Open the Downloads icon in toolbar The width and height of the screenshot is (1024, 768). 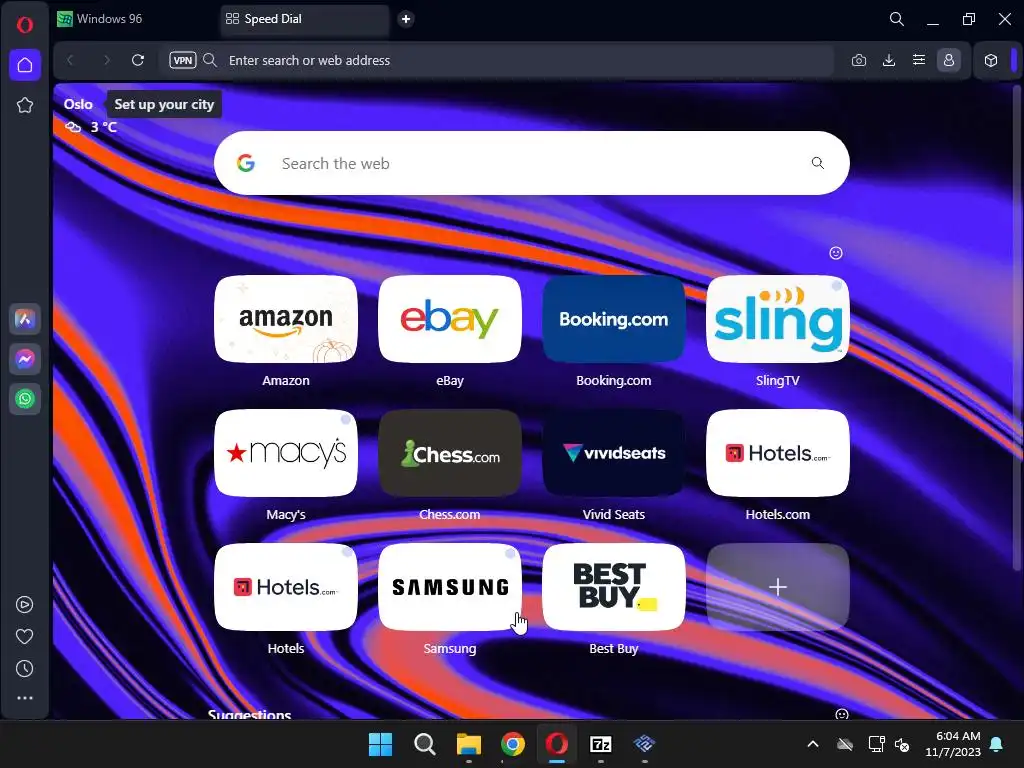tap(889, 60)
